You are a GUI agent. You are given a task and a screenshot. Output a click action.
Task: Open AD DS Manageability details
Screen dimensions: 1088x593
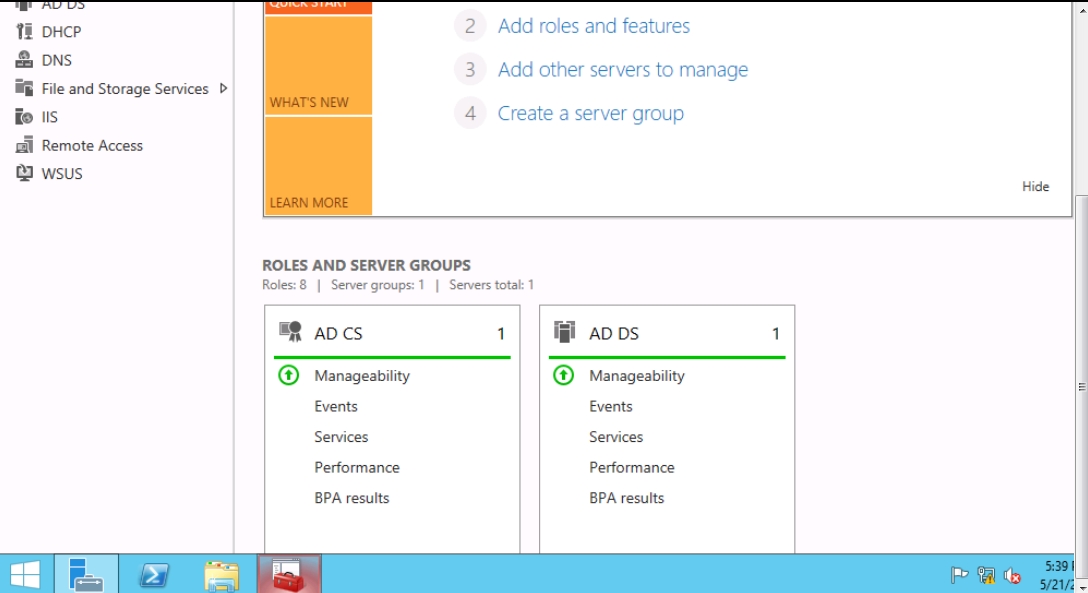click(637, 376)
